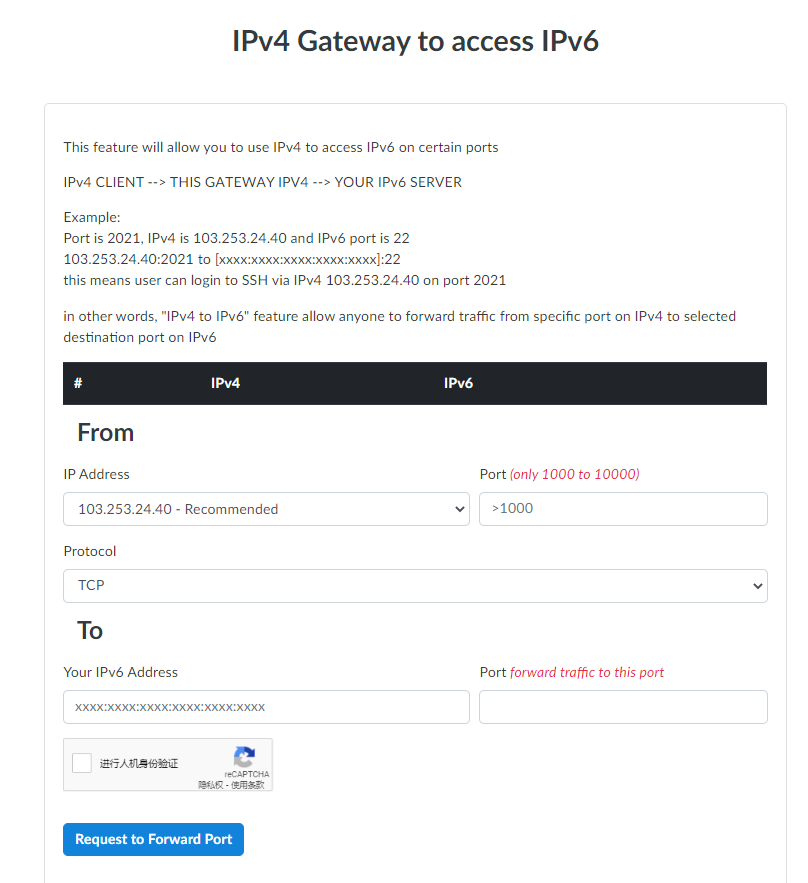Open the reCAPTCHA 隐私权 privacy link
The width and height of the screenshot is (808, 883).
click(x=212, y=785)
